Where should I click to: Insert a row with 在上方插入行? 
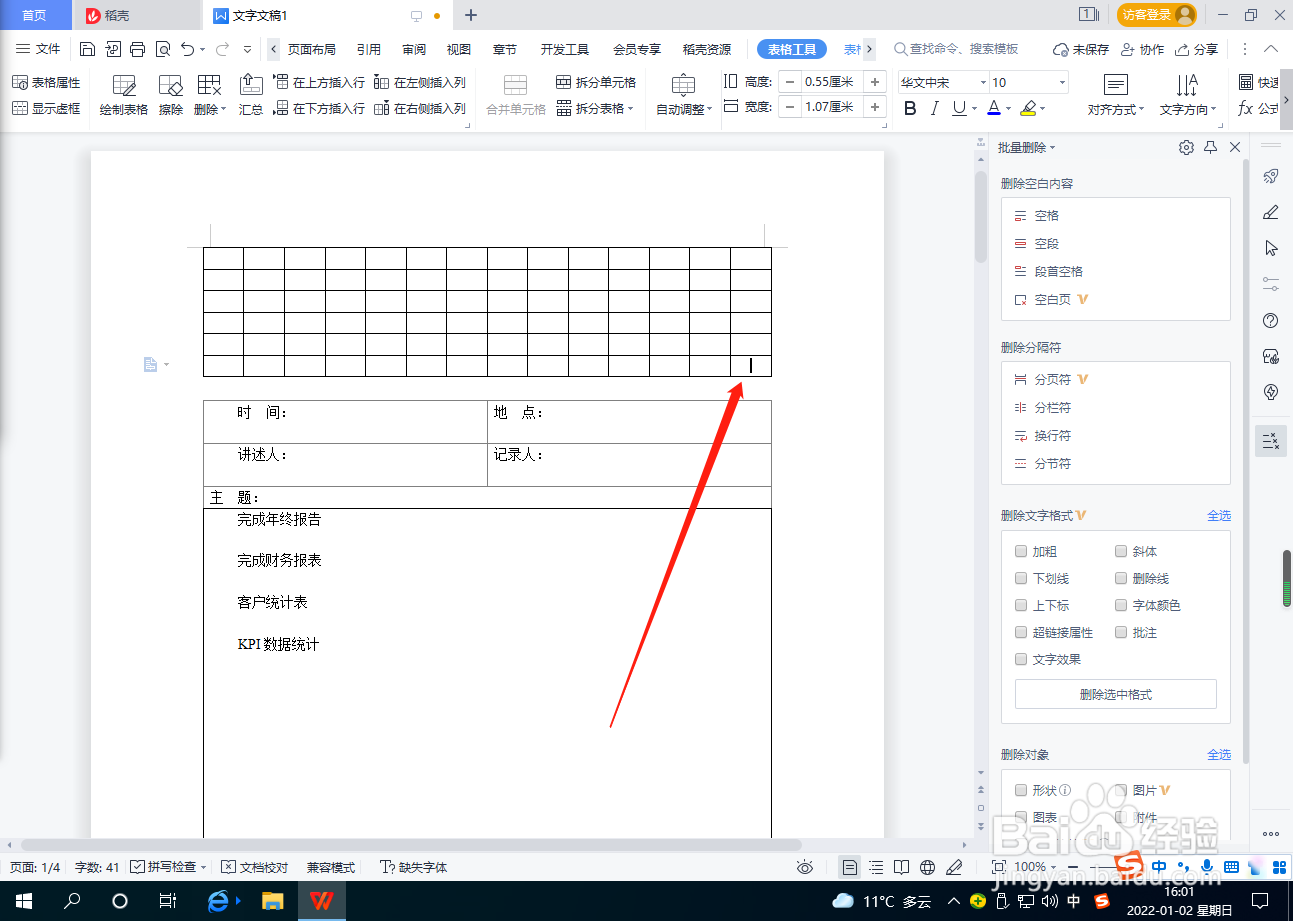tap(319, 81)
